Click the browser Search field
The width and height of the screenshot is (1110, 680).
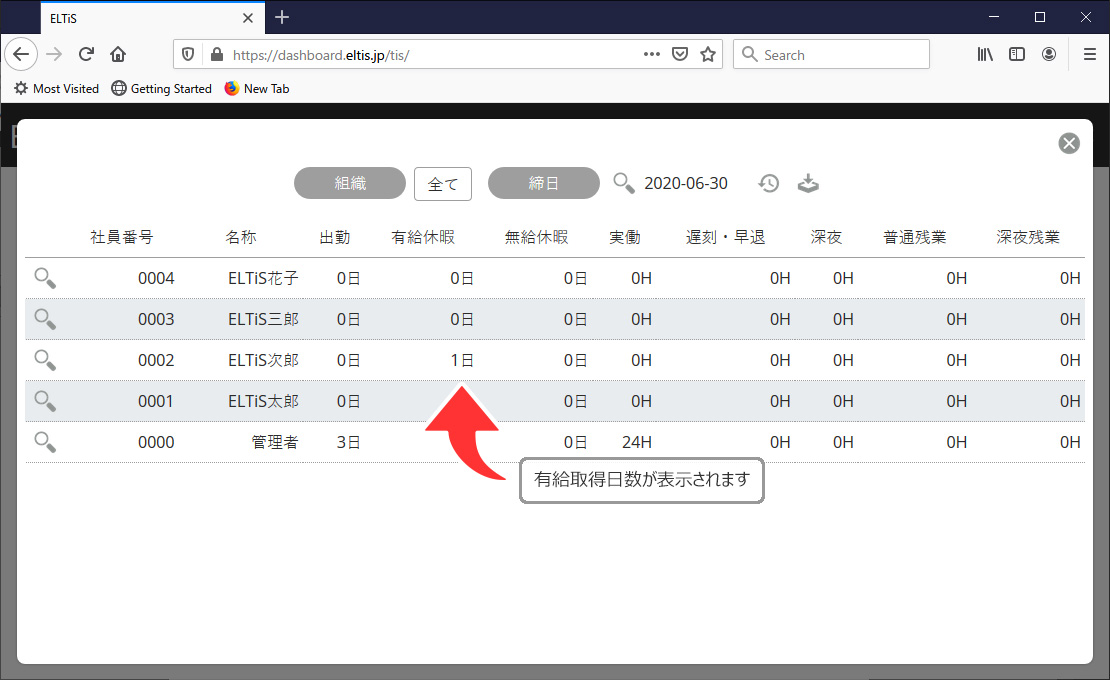(831, 54)
